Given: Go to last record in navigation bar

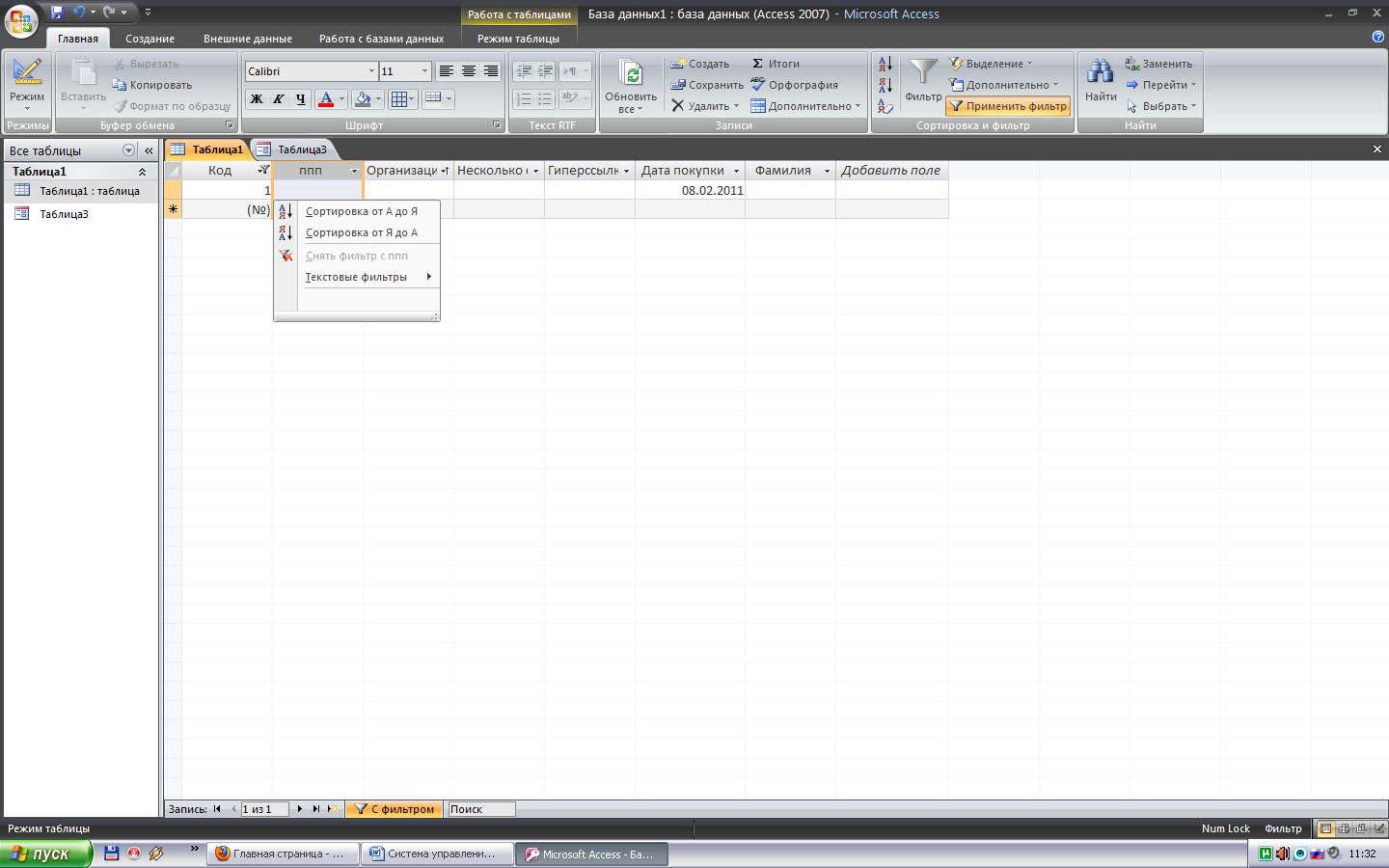Looking at the screenshot, I should (315, 809).
